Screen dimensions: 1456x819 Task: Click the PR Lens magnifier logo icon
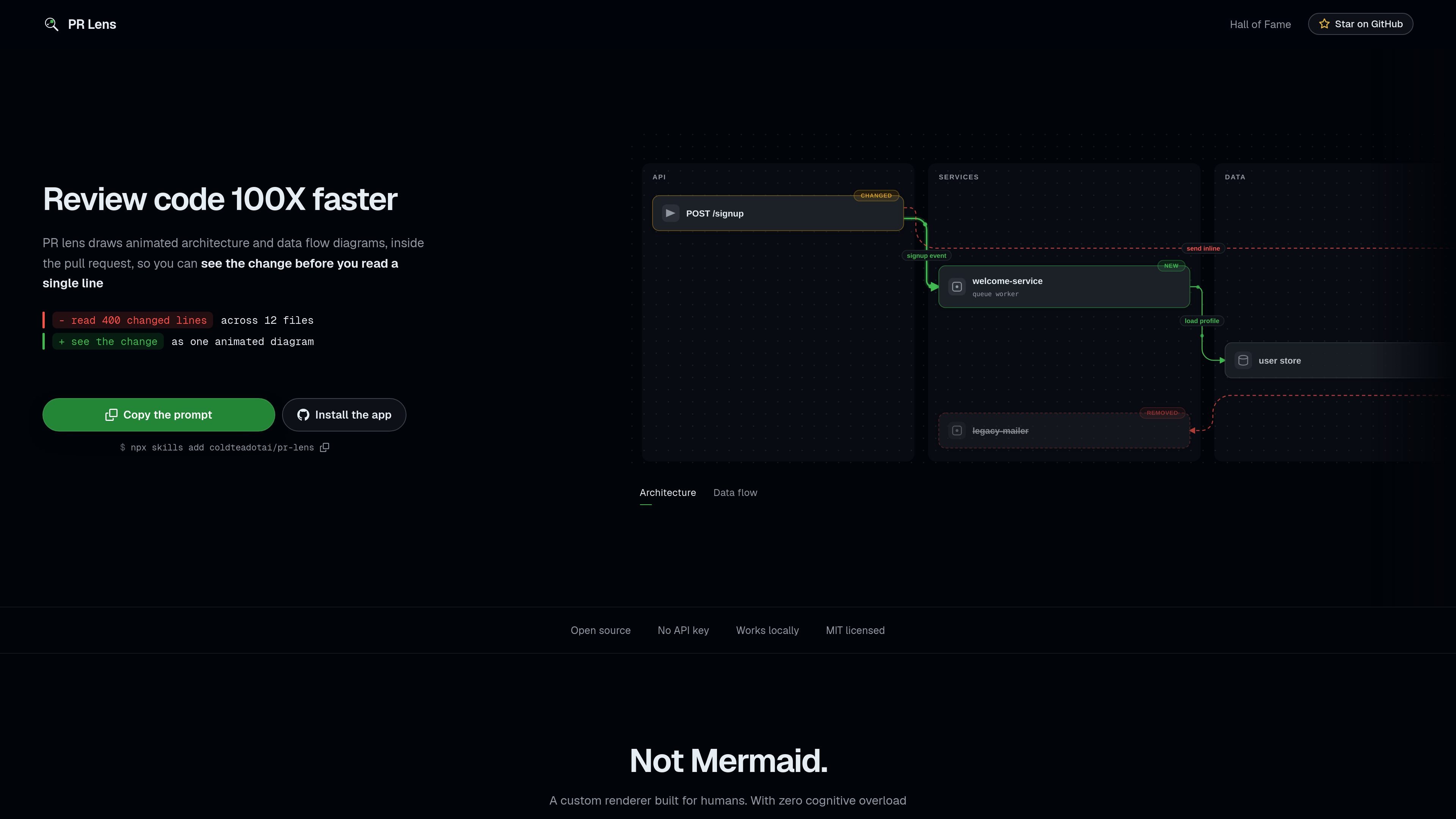coord(52,24)
